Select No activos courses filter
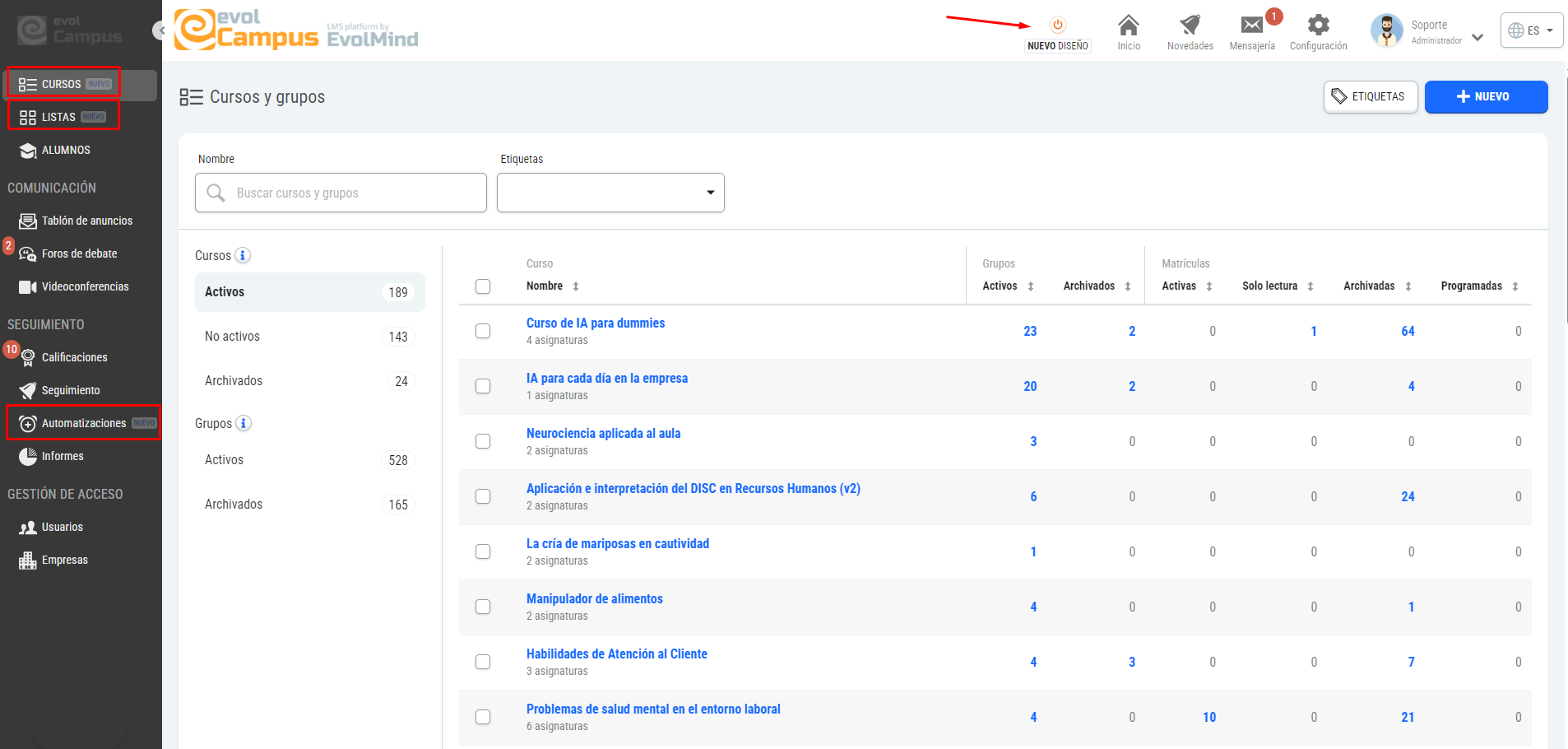 coord(309,337)
